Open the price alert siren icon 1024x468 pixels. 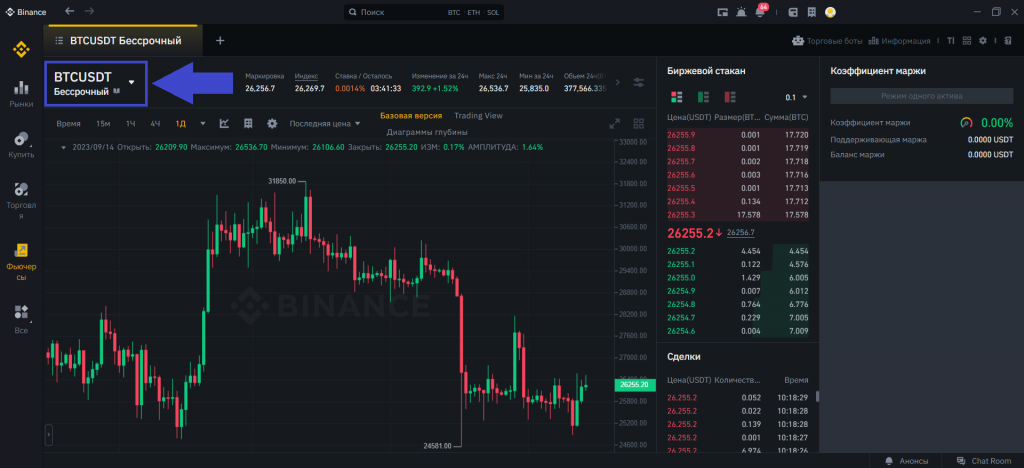tap(741, 12)
